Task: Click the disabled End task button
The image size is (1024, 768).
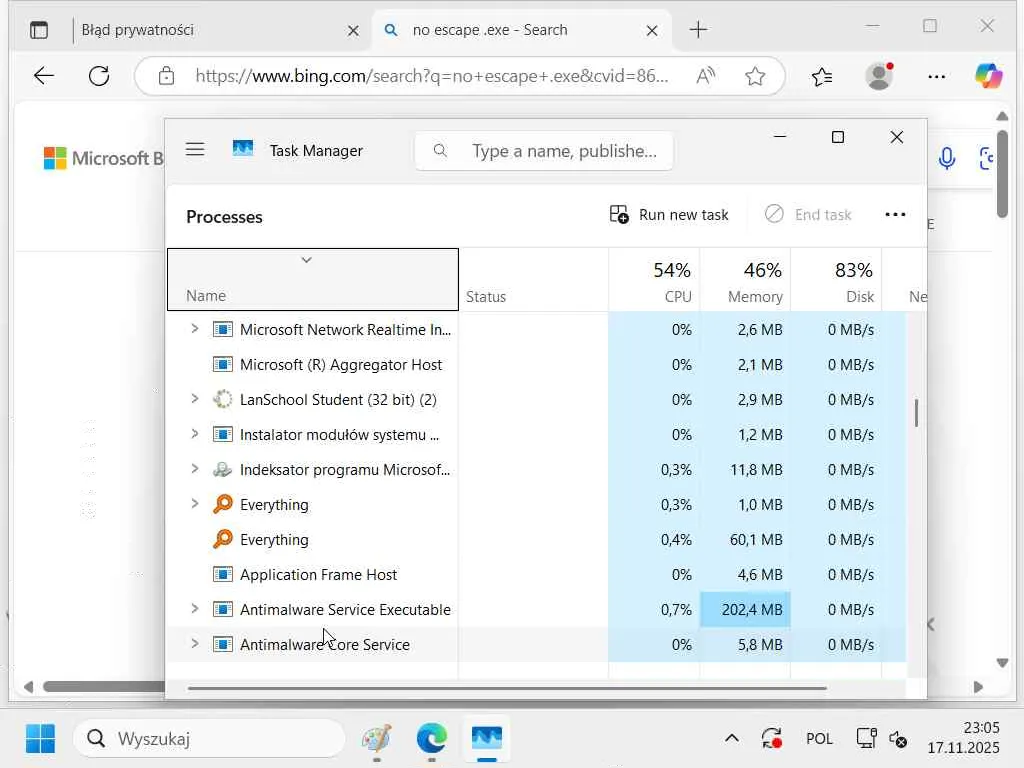Action: (x=808, y=215)
